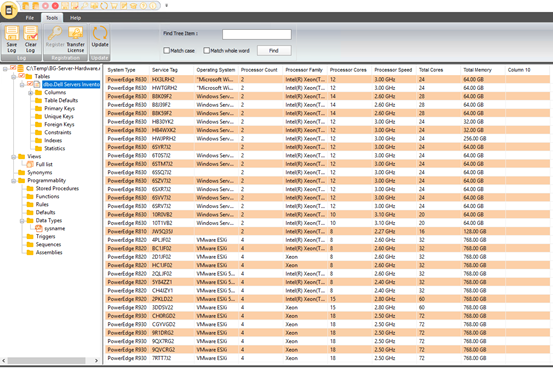The width and height of the screenshot is (553, 368).
Task: Click the service tag cell 7RTT7J2
Action: point(172,358)
